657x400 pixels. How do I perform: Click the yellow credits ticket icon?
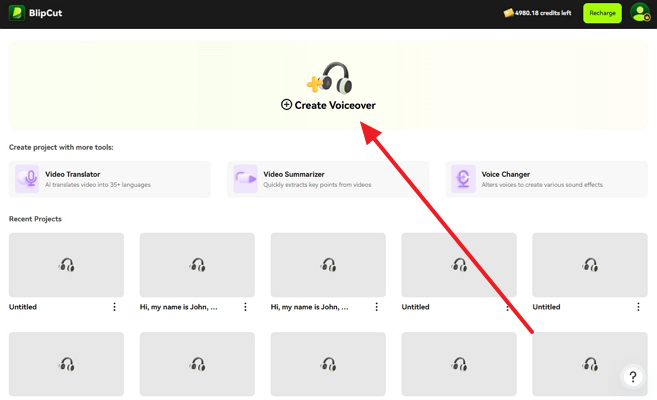point(508,13)
